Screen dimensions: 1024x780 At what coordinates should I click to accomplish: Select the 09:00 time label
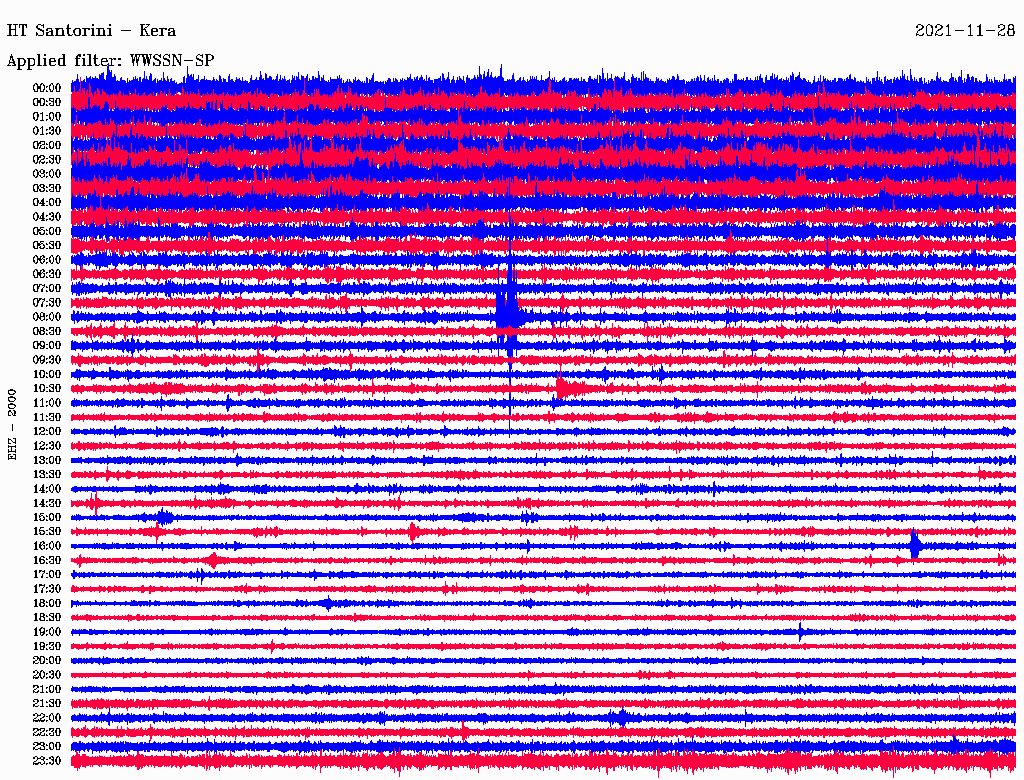coord(47,346)
